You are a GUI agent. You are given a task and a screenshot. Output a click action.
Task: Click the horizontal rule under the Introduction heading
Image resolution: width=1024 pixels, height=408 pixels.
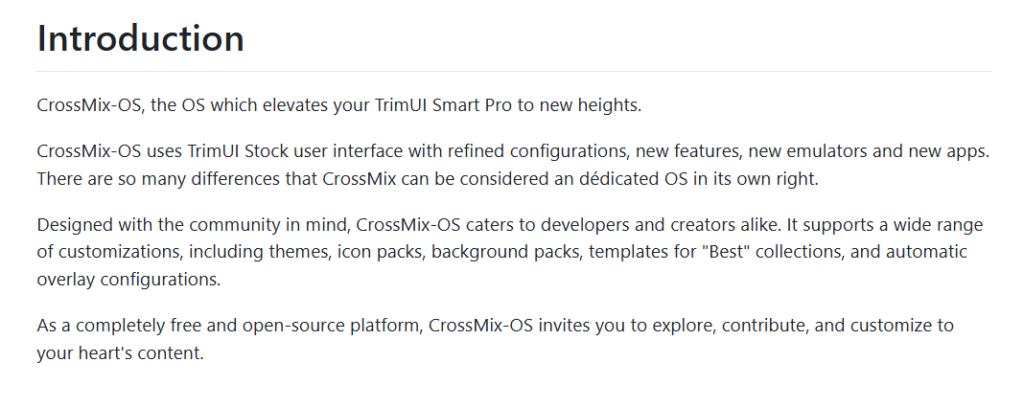pos(515,71)
